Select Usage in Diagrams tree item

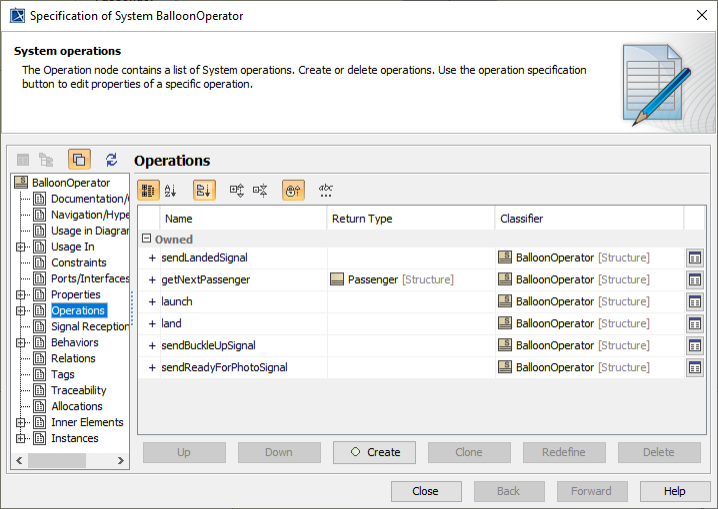tap(90, 231)
